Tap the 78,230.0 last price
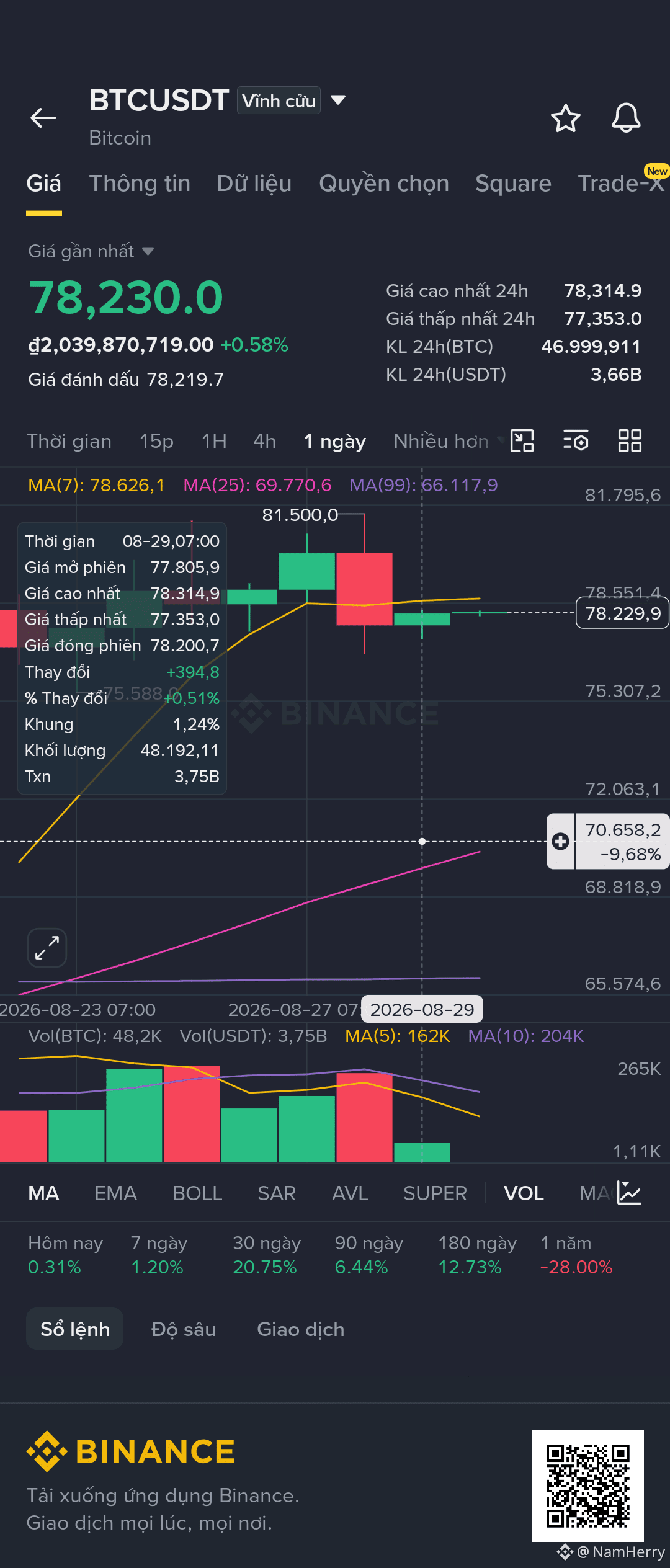The image size is (670, 1568). 126,298
